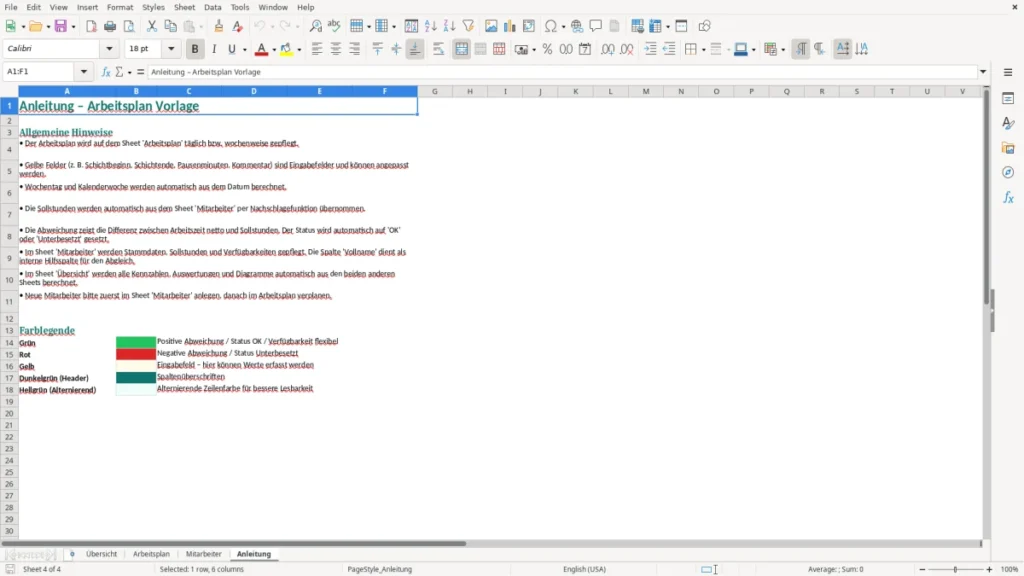Insert a chart
The image size is (1024, 576).
509,26
